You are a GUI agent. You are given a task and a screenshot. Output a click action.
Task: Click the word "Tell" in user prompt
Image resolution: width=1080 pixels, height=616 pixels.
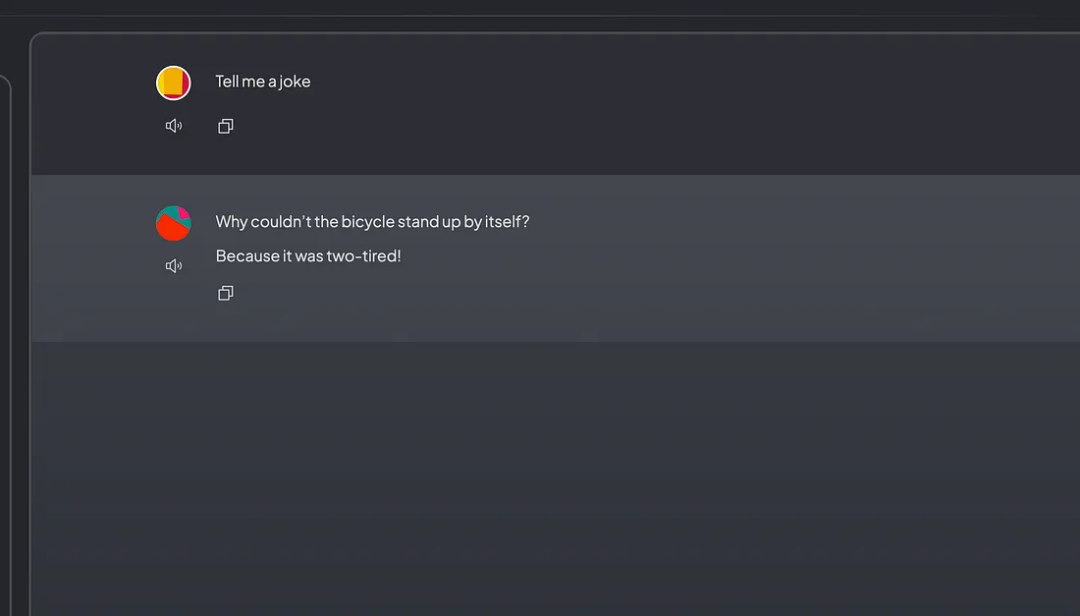[227, 81]
